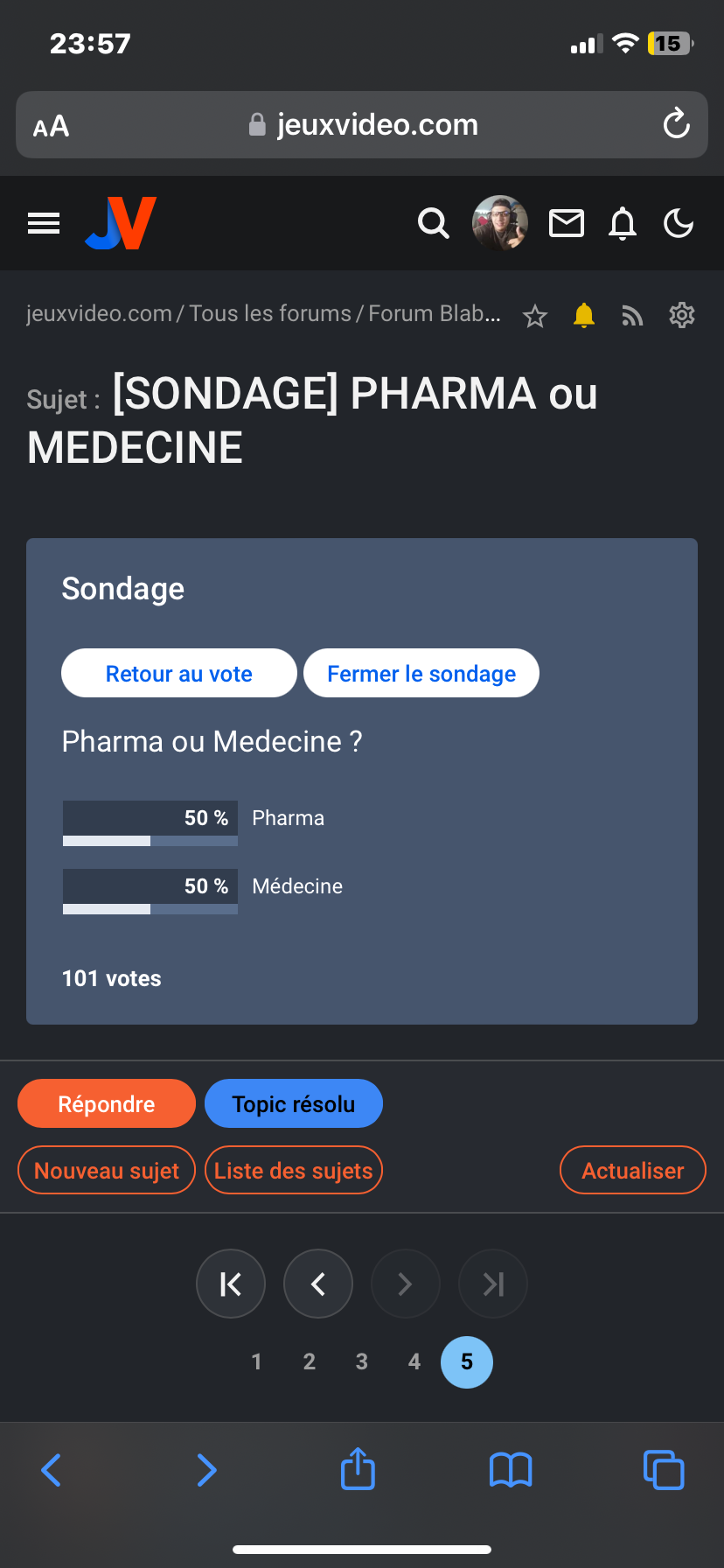Add topic to favorites star icon
This screenshot has width=724, height=1568.
[x=535, y=316]
